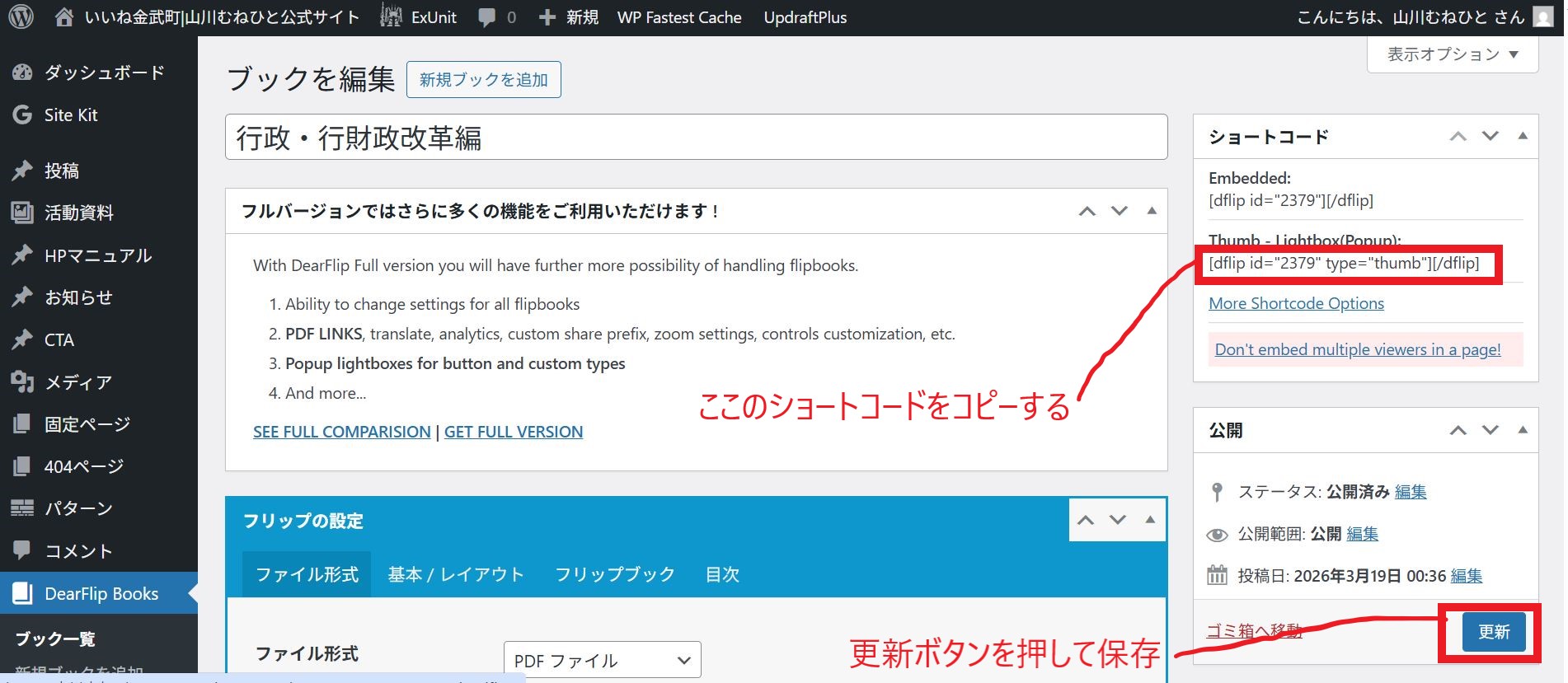
Task: Click the book title field 行政・行財政改革編
Action: coord(695,138)
